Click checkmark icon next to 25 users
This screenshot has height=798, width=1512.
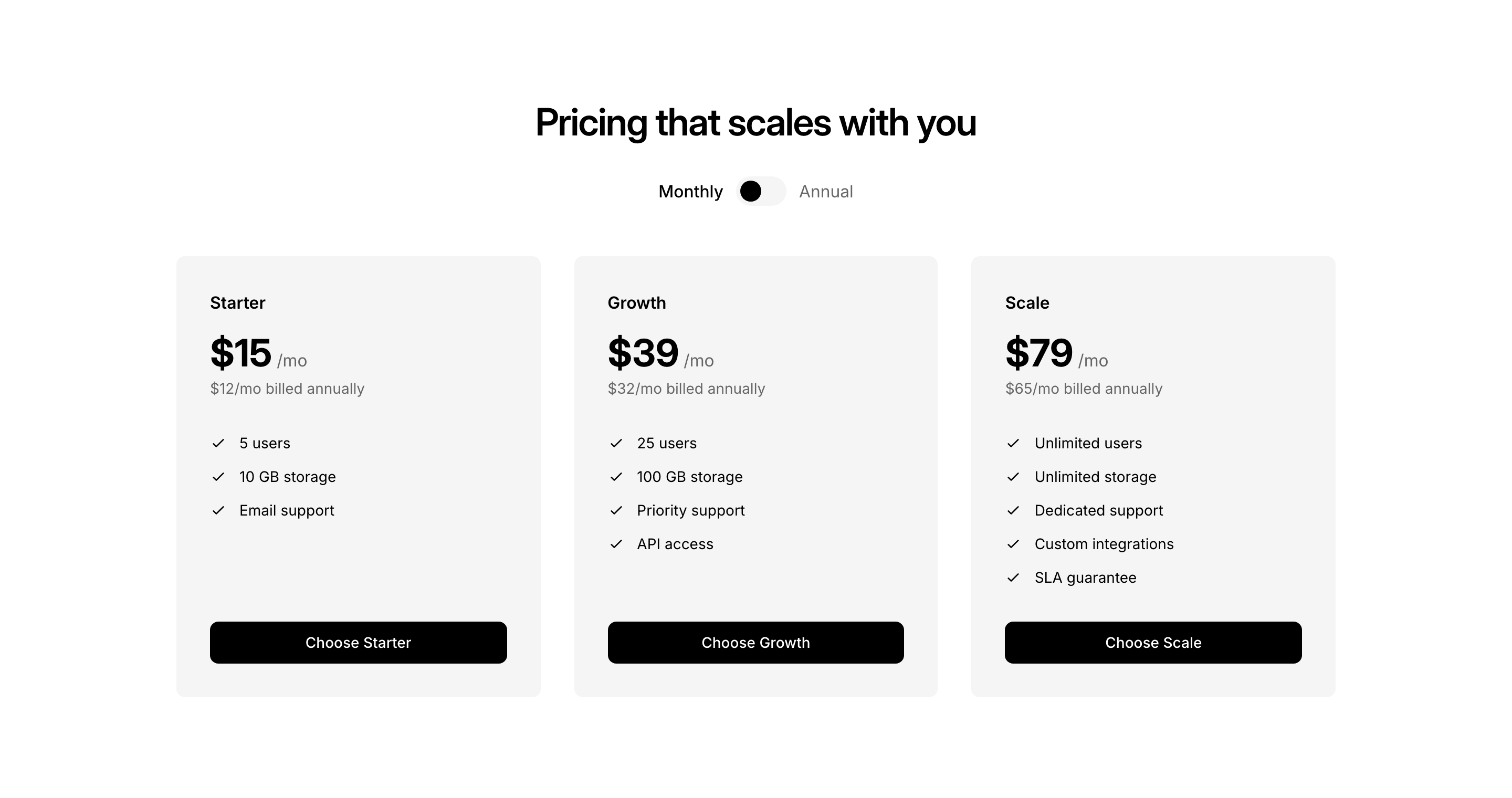coord(616,444)
